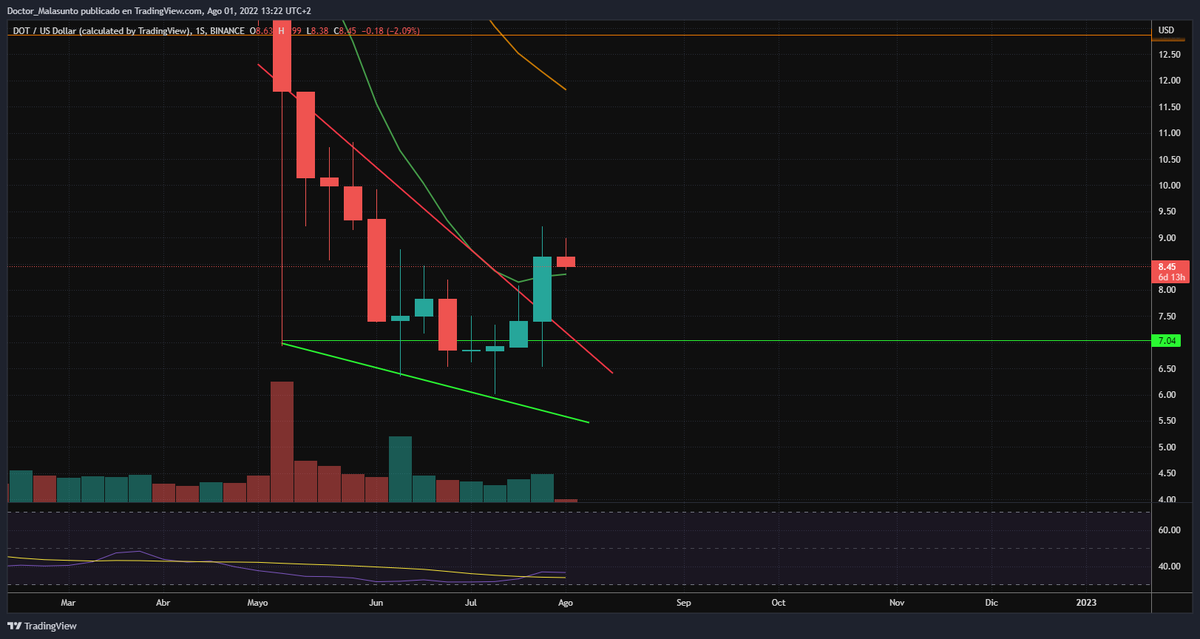Click the tall teal volume bar in June
The width and height of the screenshot is (1200, 639).
[400, 468]
